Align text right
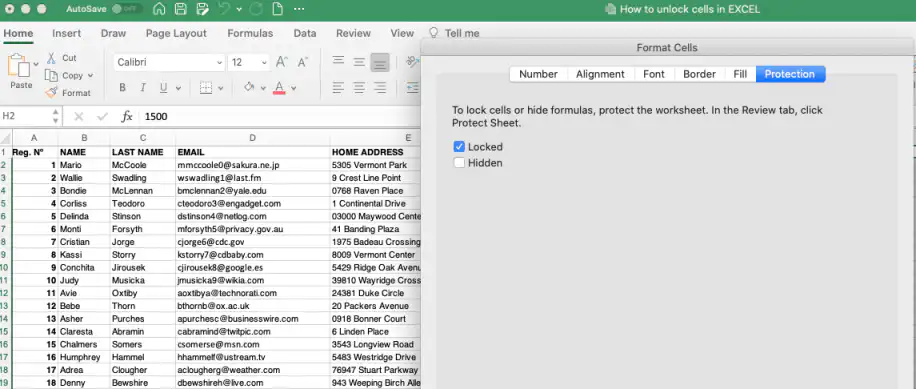 (380, 88)
